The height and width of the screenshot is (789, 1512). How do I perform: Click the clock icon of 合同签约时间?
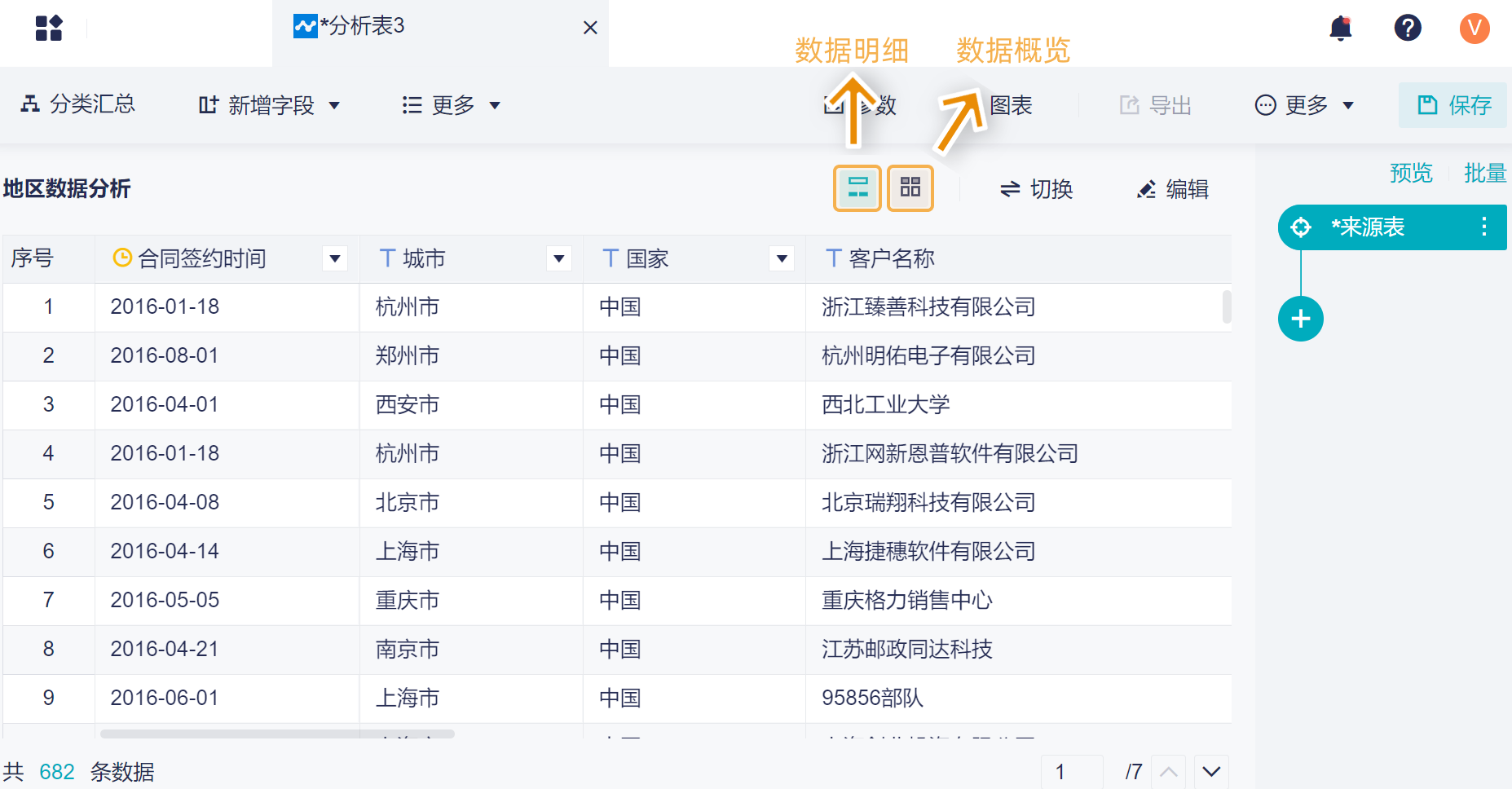point(122,258)
